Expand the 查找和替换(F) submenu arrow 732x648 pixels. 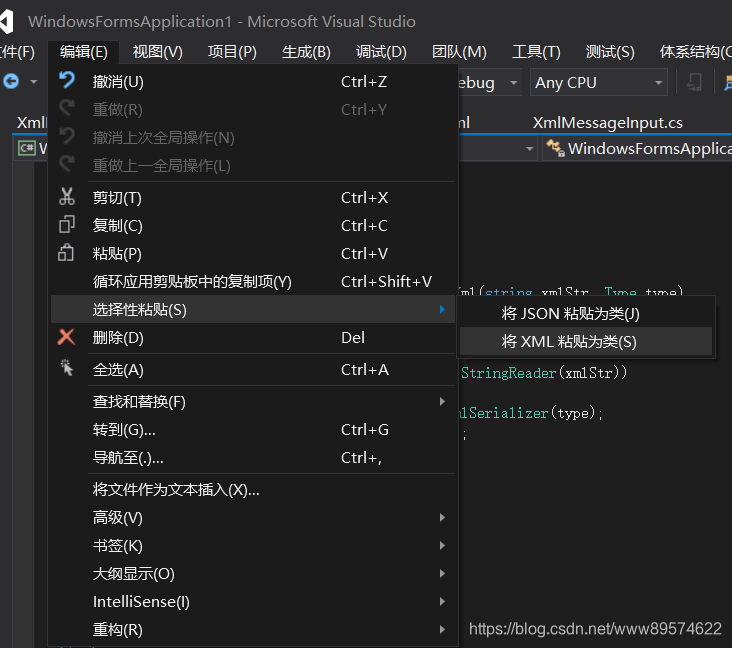point(442,401)
